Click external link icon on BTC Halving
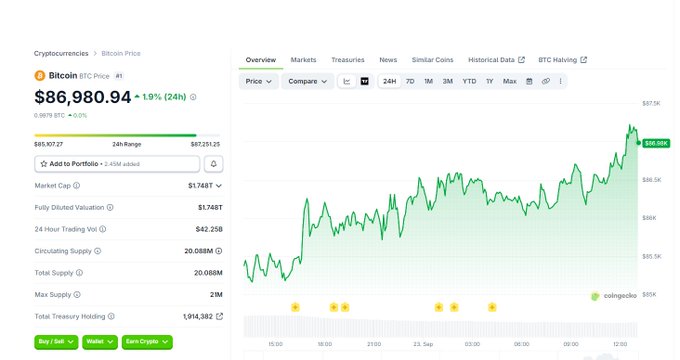 [x=583, y=60]
